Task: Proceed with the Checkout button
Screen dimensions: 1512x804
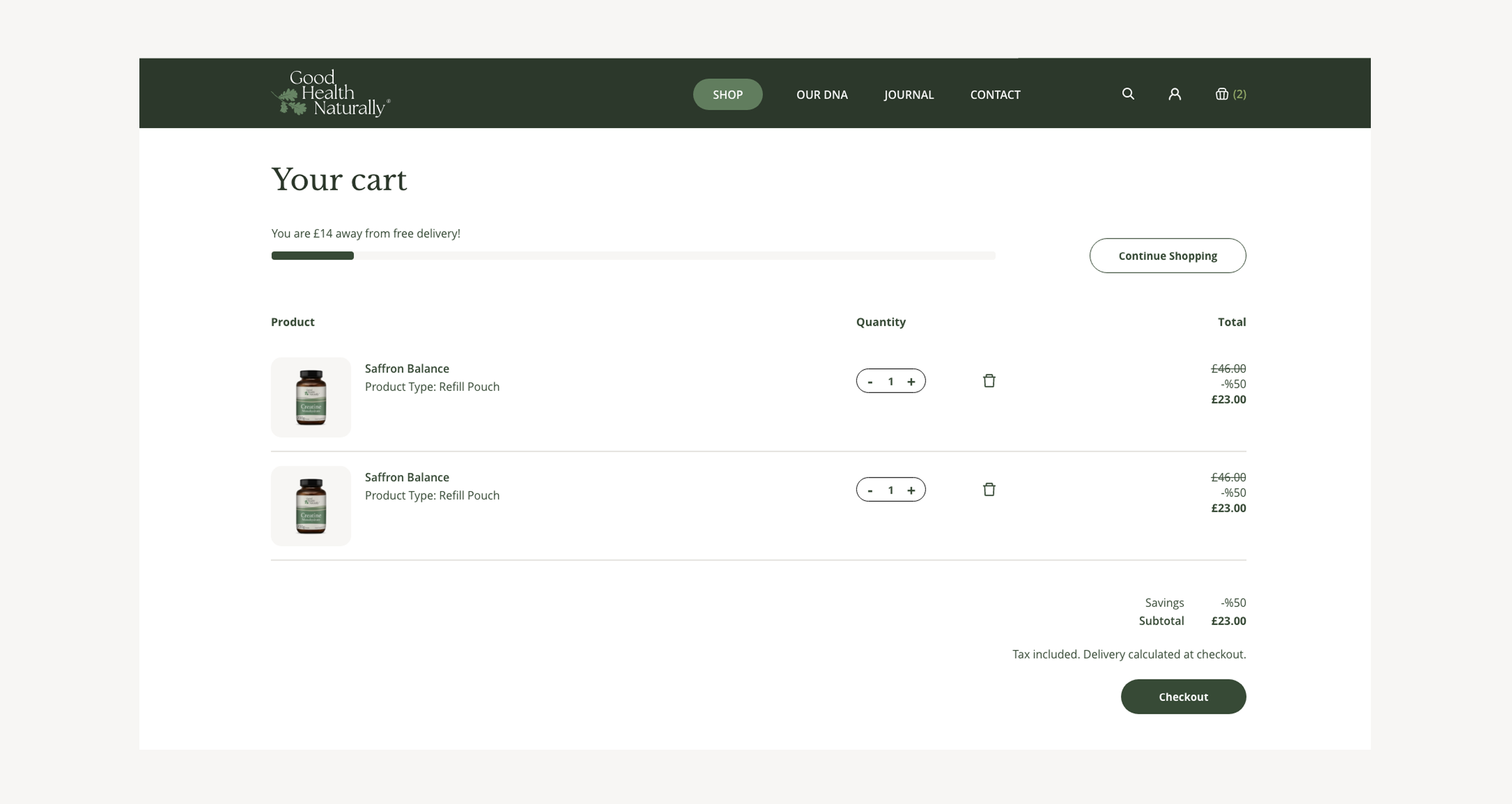Action: pos(1183,697)
